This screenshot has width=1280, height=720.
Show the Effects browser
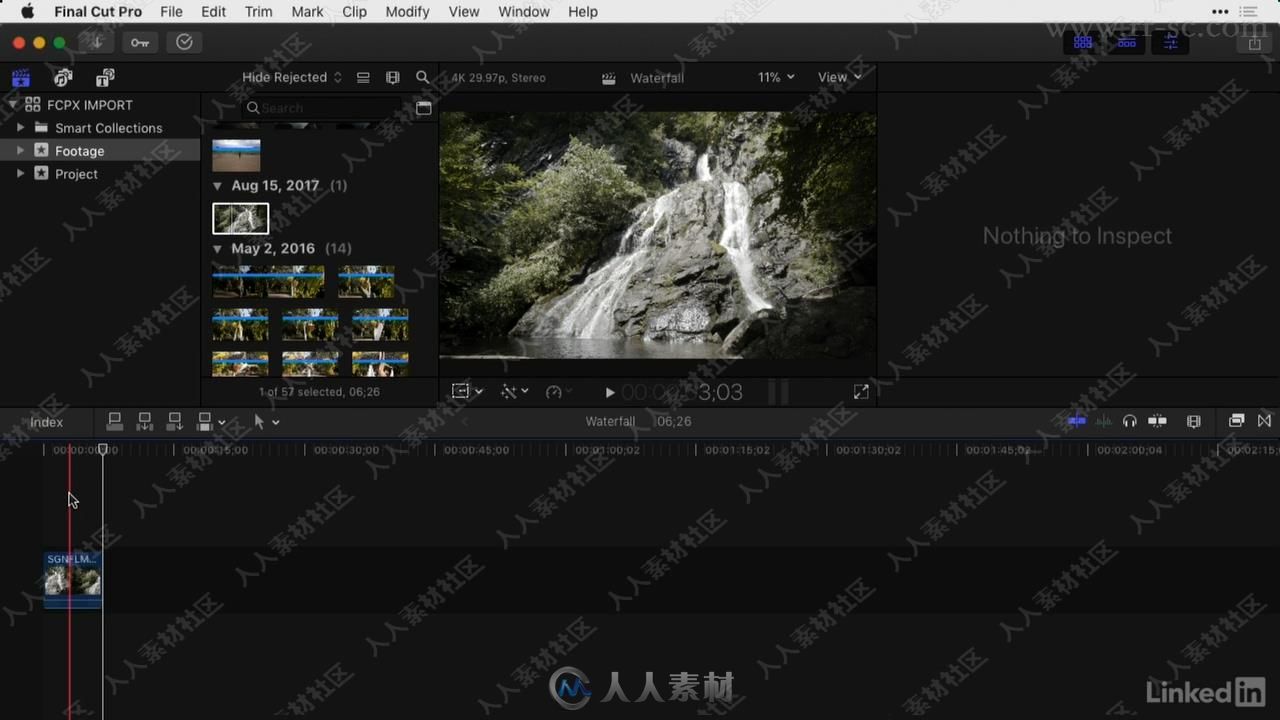[x=1236, y=421]
